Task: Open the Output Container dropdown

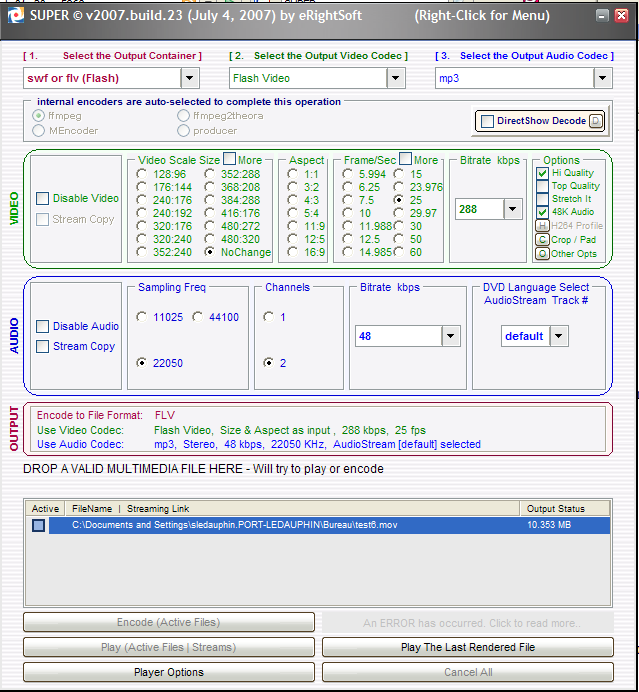Action: pos(190,77)
